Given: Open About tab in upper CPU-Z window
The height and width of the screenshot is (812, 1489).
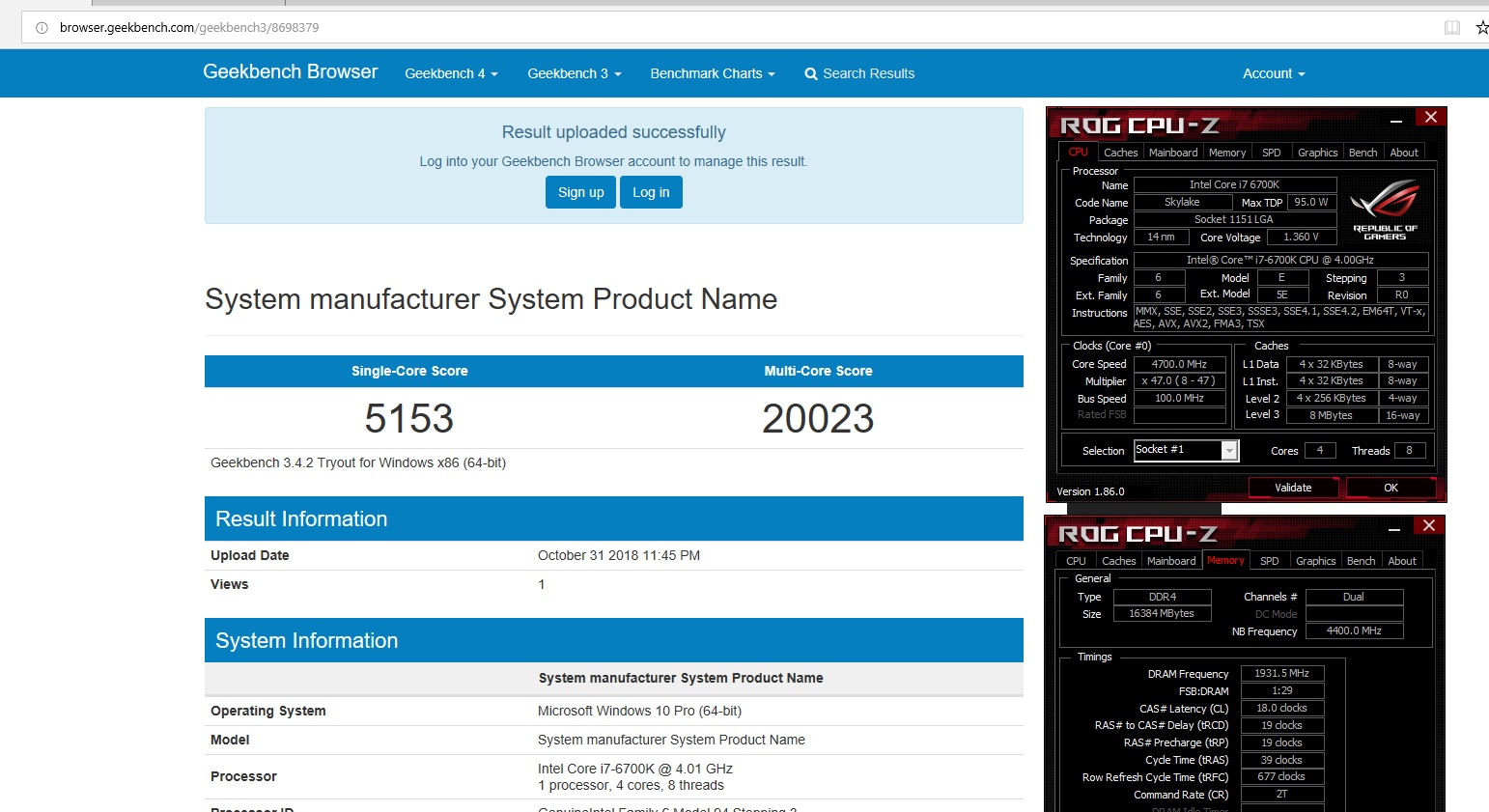Looking at the screenshot, I should (x=1404, y=153).
